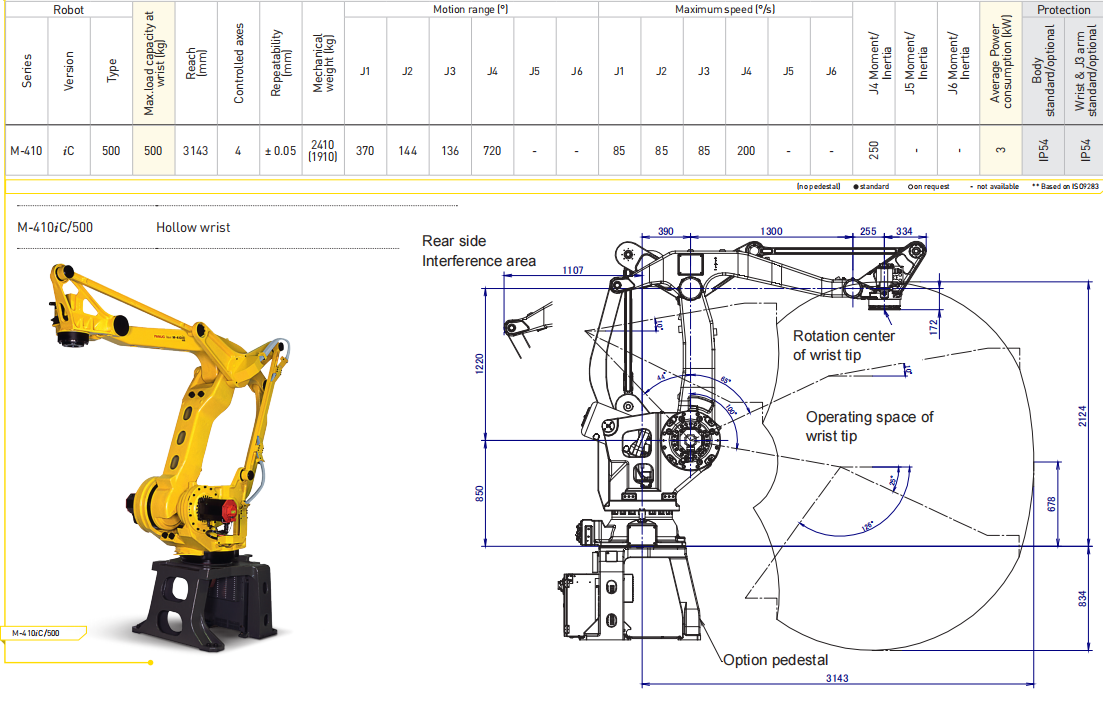
Task: Select the "J4 Moment/Inertia" column header
Action: (879, 63)
